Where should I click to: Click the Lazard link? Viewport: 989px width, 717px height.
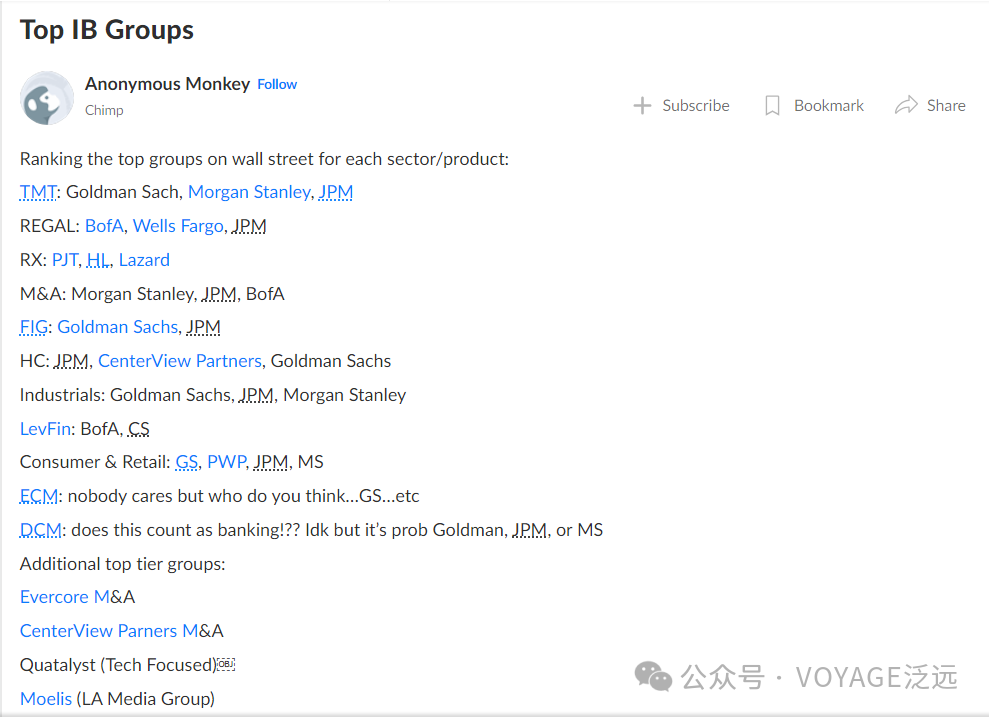(144, 260)
